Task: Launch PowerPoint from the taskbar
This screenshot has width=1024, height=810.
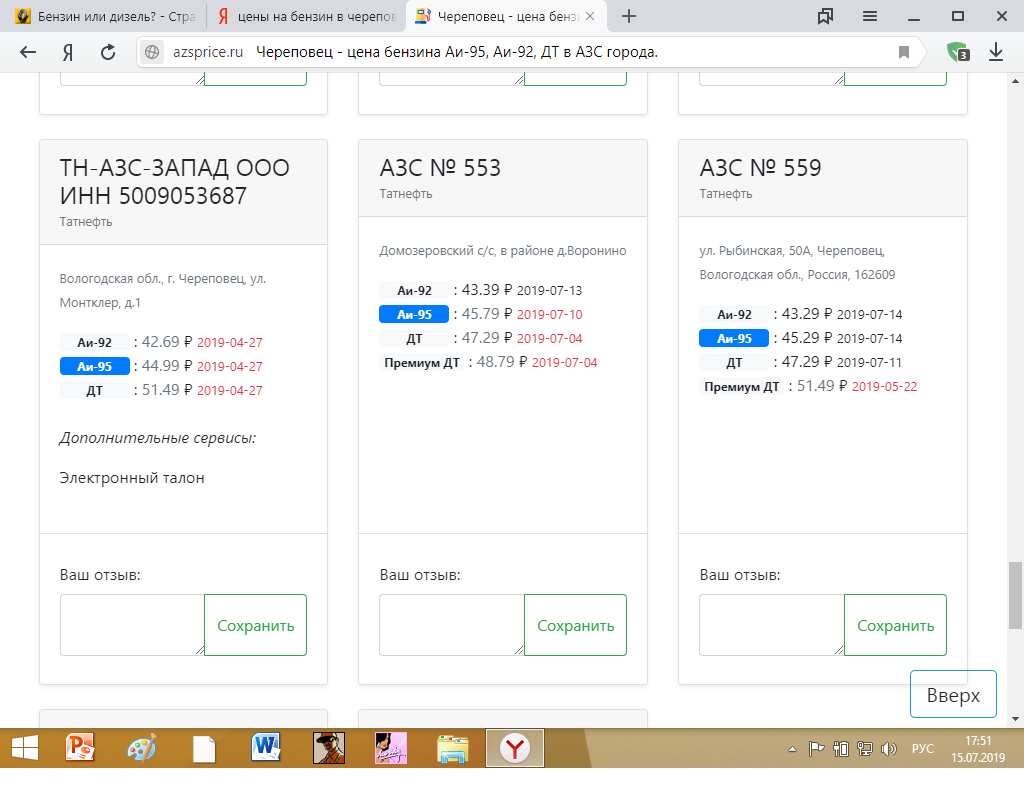Action: (80, 748)
